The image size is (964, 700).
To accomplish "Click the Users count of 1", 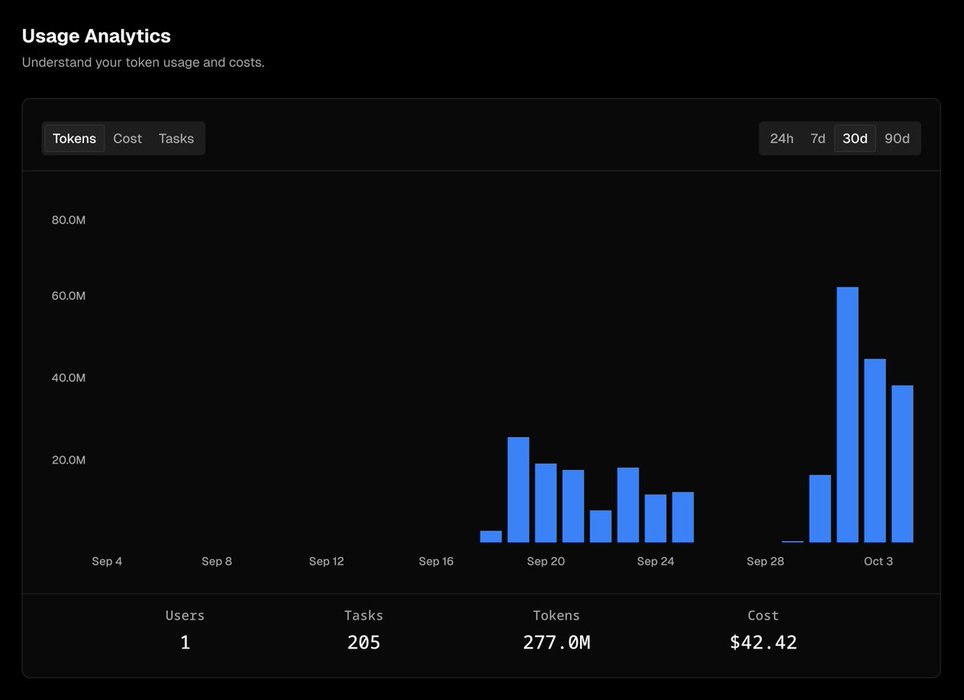I will click(x=185, y=643).
